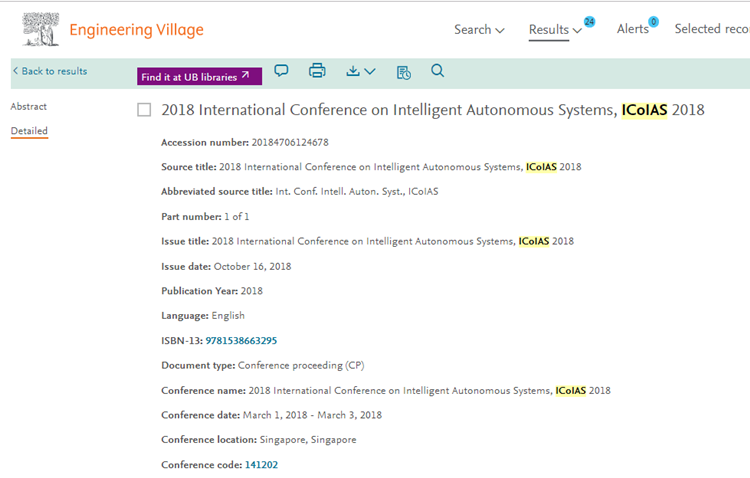Click Part number value 1 of 1
750x478 pixels.
[x=237, y=217]
